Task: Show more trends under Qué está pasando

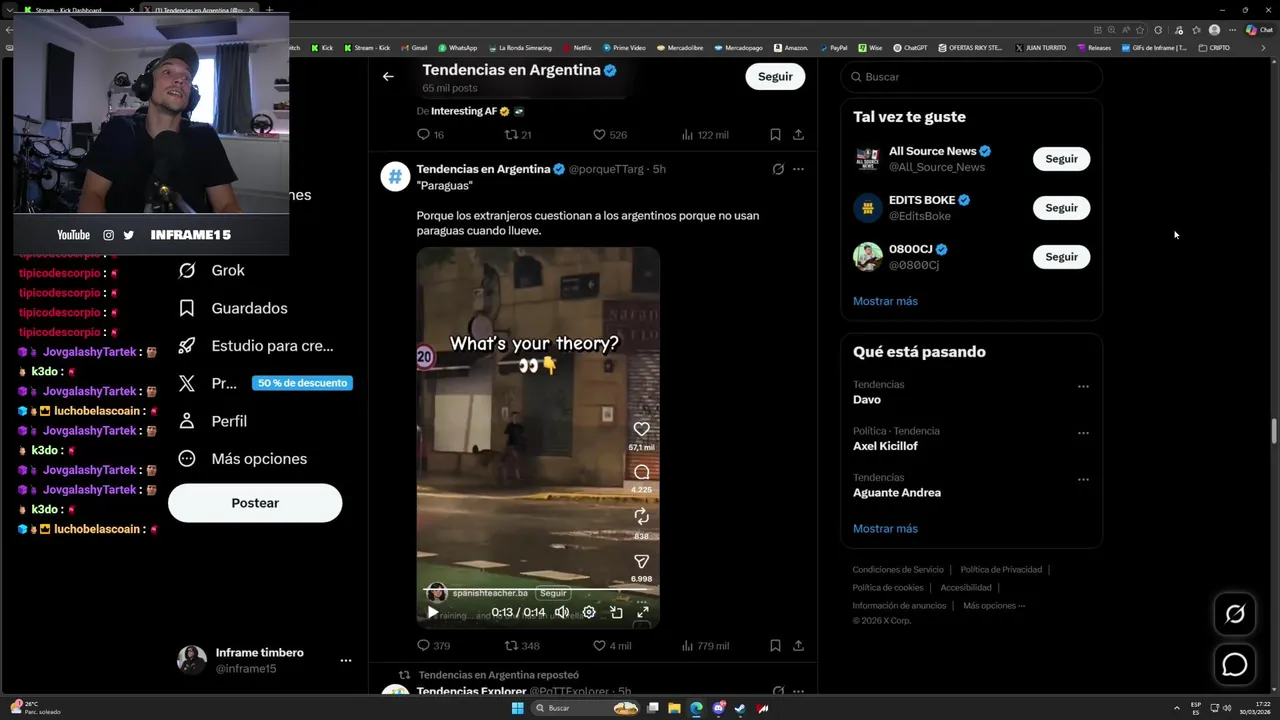Action: (x=885, y=529)
